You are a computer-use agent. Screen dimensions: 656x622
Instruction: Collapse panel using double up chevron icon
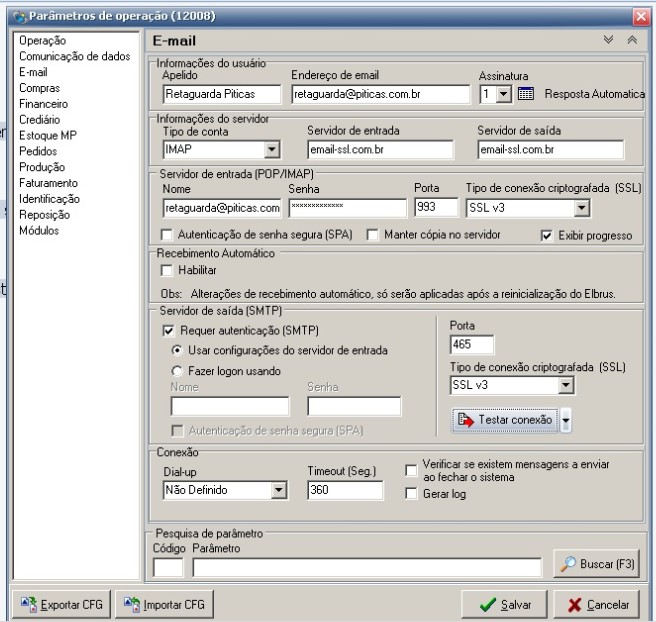(x=631, y=41)
